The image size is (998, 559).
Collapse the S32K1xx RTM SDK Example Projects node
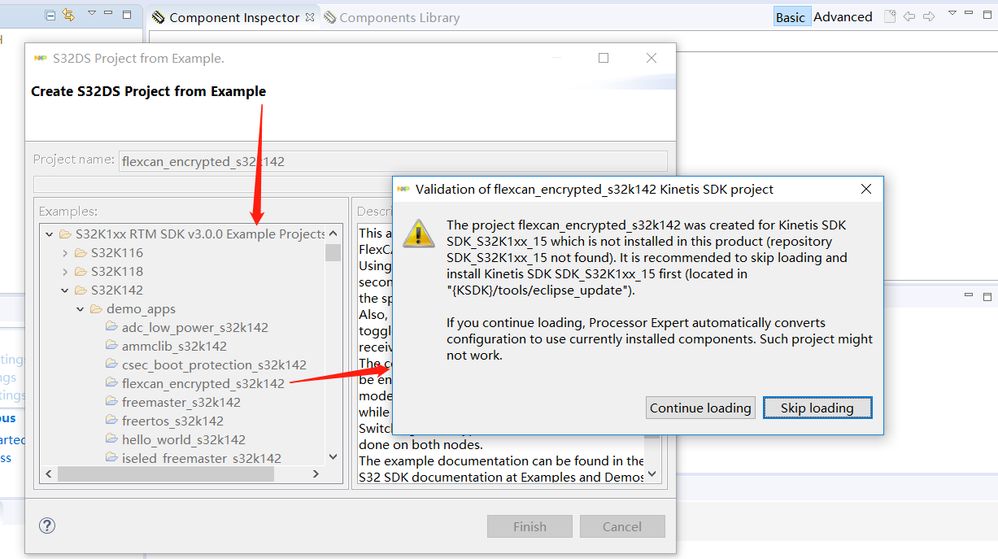49,234
